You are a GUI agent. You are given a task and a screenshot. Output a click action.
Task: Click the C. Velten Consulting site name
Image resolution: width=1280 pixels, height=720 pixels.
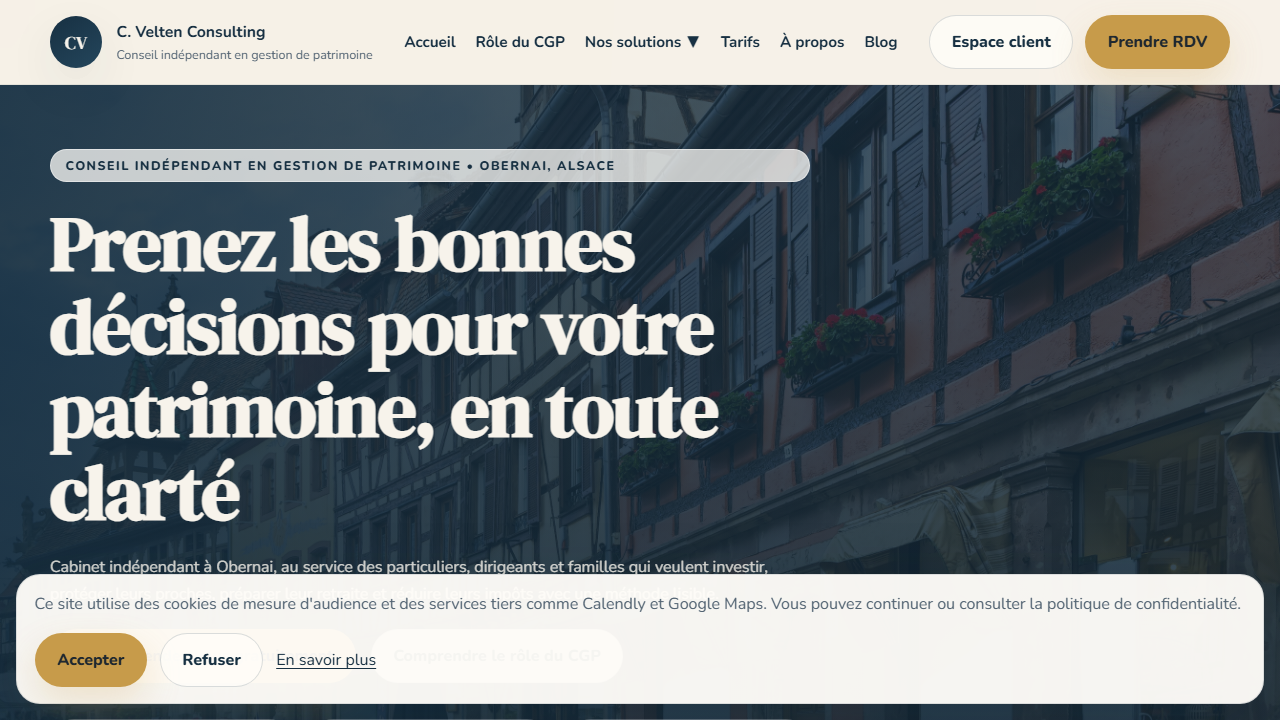(x=190, y=32)
